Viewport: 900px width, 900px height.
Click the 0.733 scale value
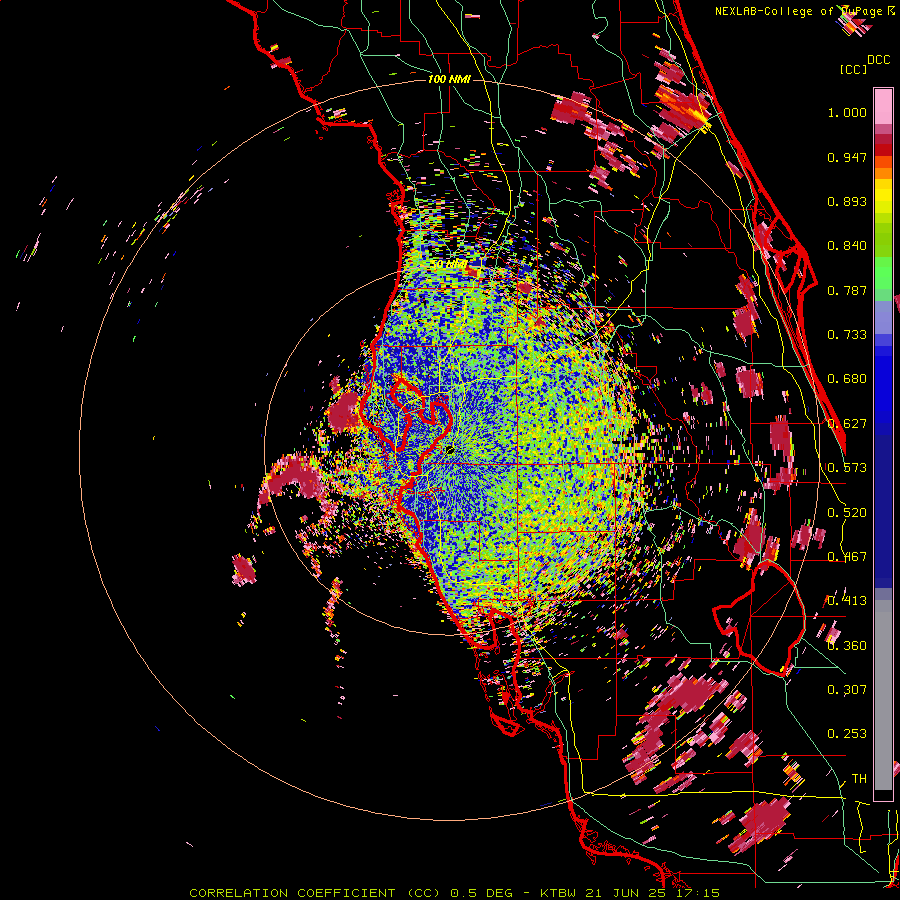[x=847, y=335]
